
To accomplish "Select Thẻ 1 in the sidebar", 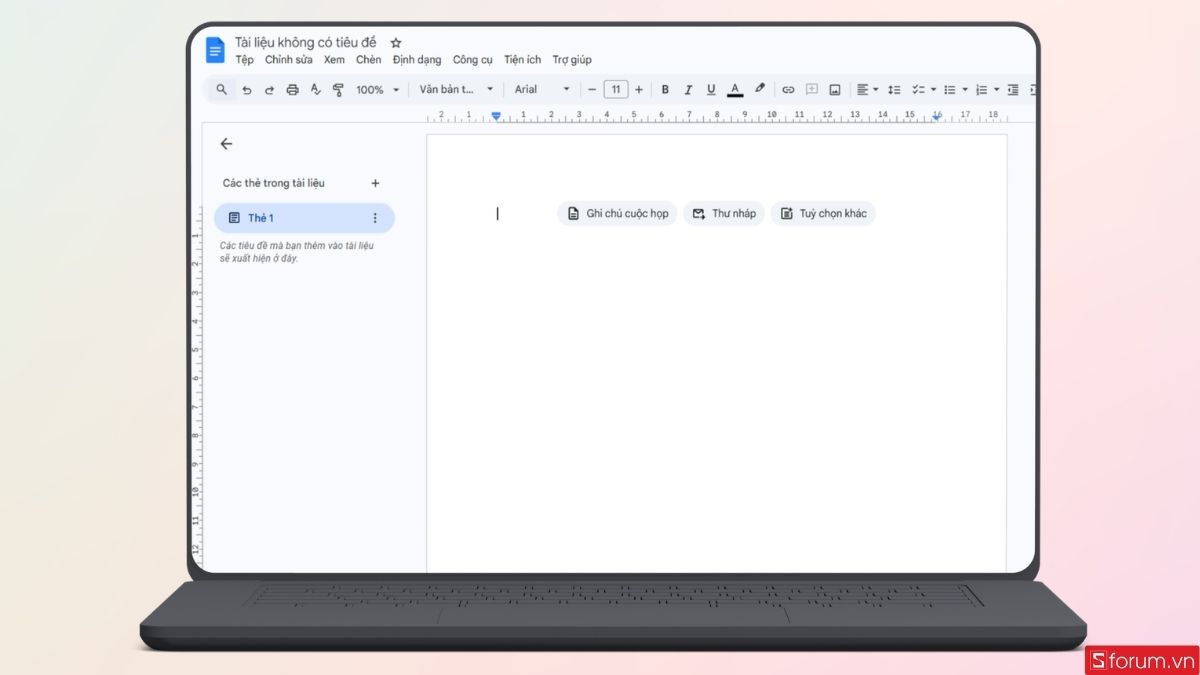I will coord(304,218).
